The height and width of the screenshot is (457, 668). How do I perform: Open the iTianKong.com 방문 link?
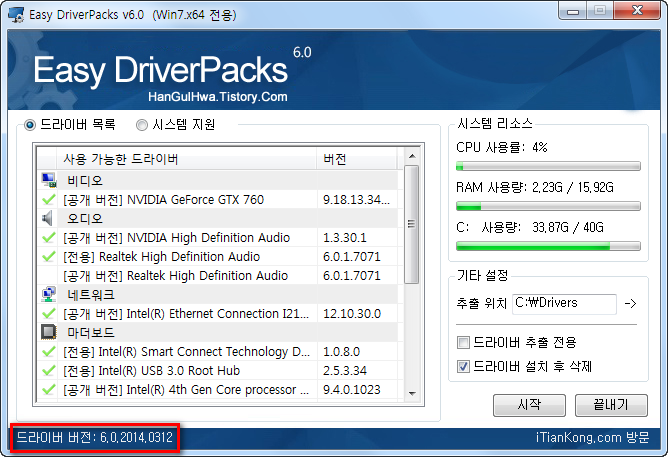593,437
